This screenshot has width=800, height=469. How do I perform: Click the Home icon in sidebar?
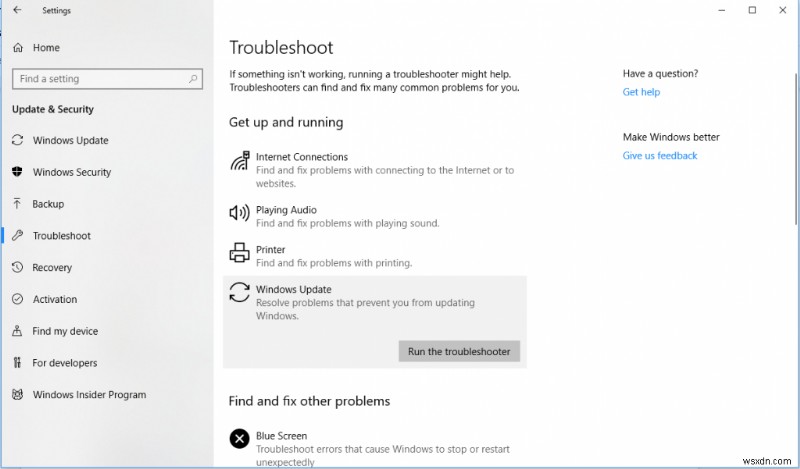point(18,47)
